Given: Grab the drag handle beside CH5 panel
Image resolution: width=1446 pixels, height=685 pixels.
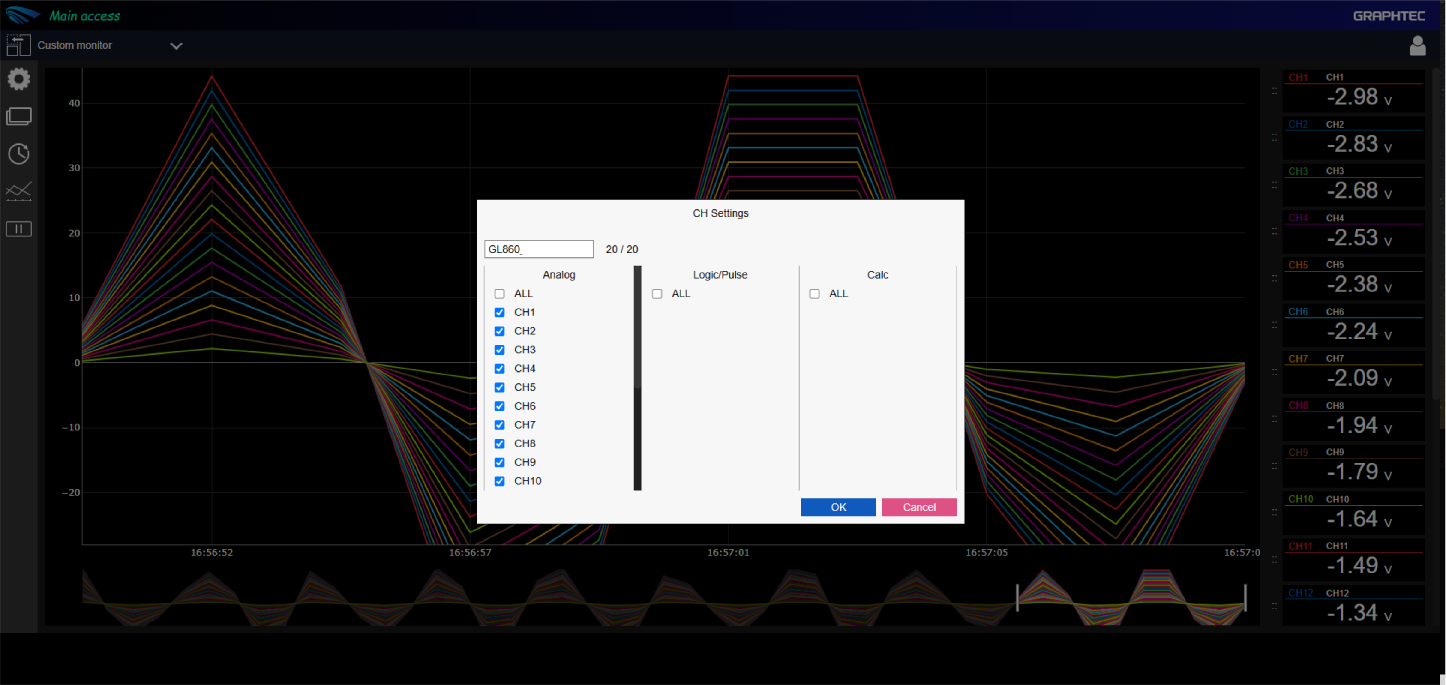Looking at the screenshot, I should click(x=1274, y=279).
